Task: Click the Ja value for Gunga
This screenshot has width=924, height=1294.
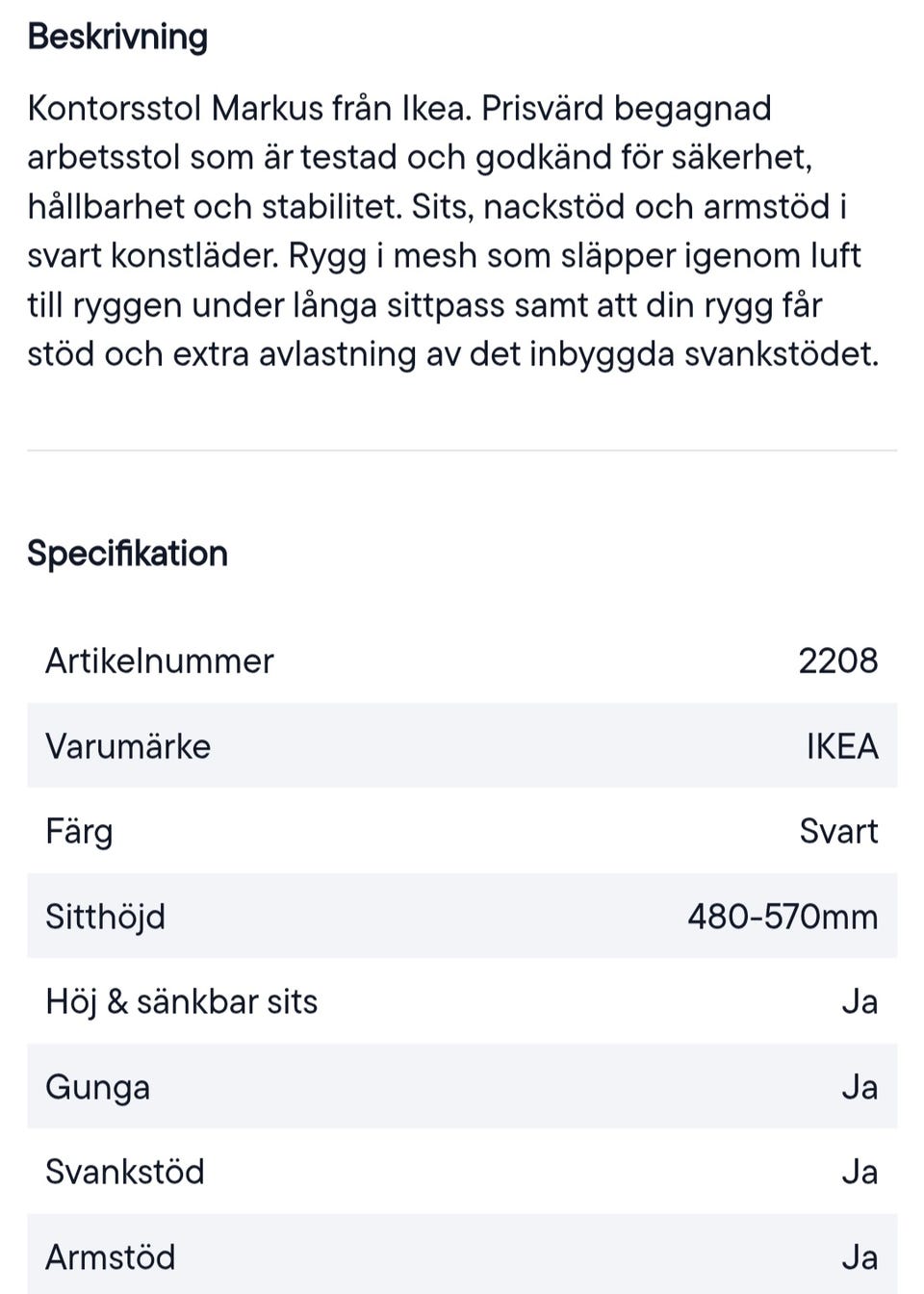Action: pyautogui.click(x=859, y=1087)
